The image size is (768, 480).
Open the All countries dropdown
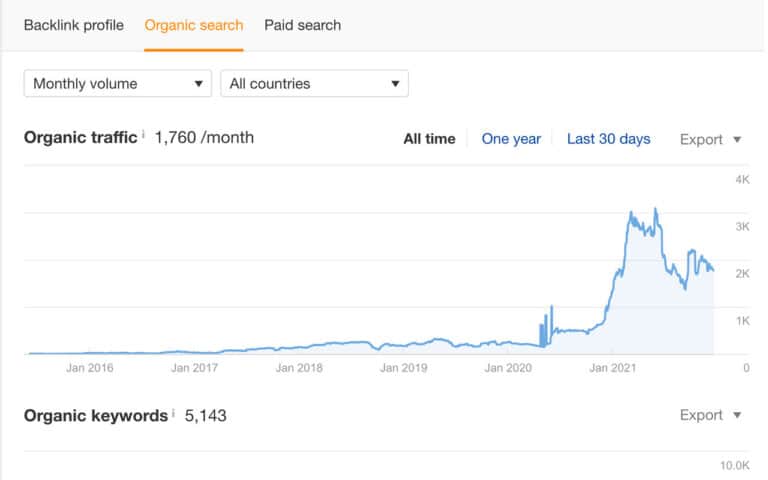click(314, 84)
